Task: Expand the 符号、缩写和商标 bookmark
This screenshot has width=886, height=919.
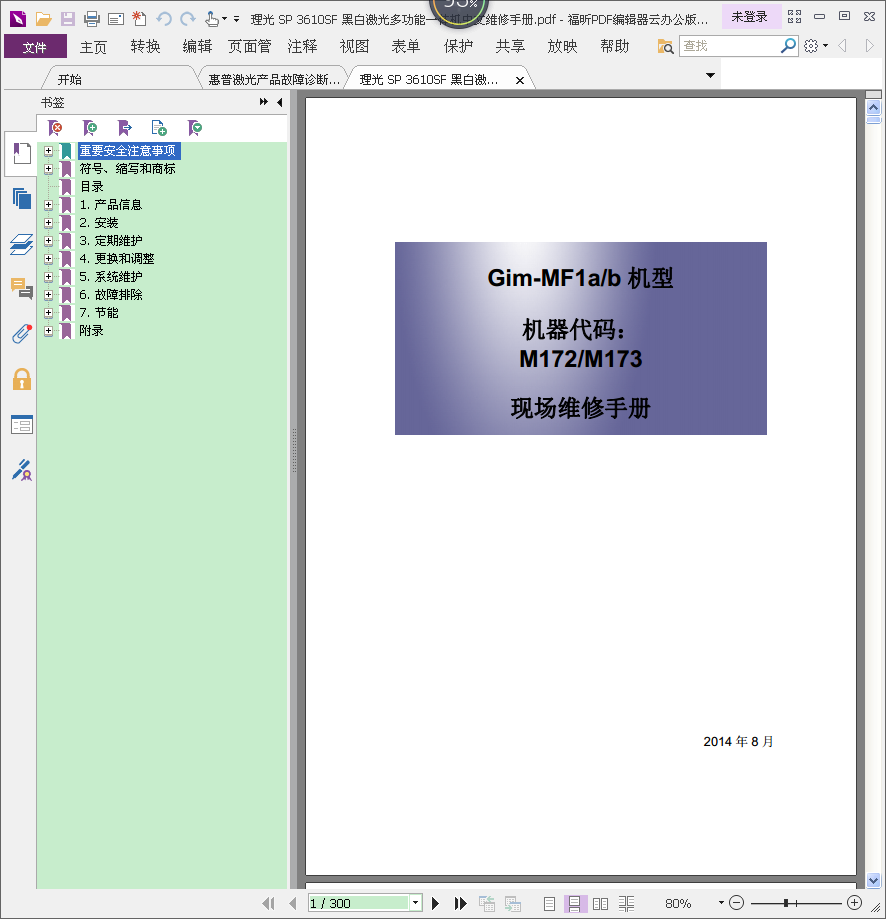Action: [49, 169]
